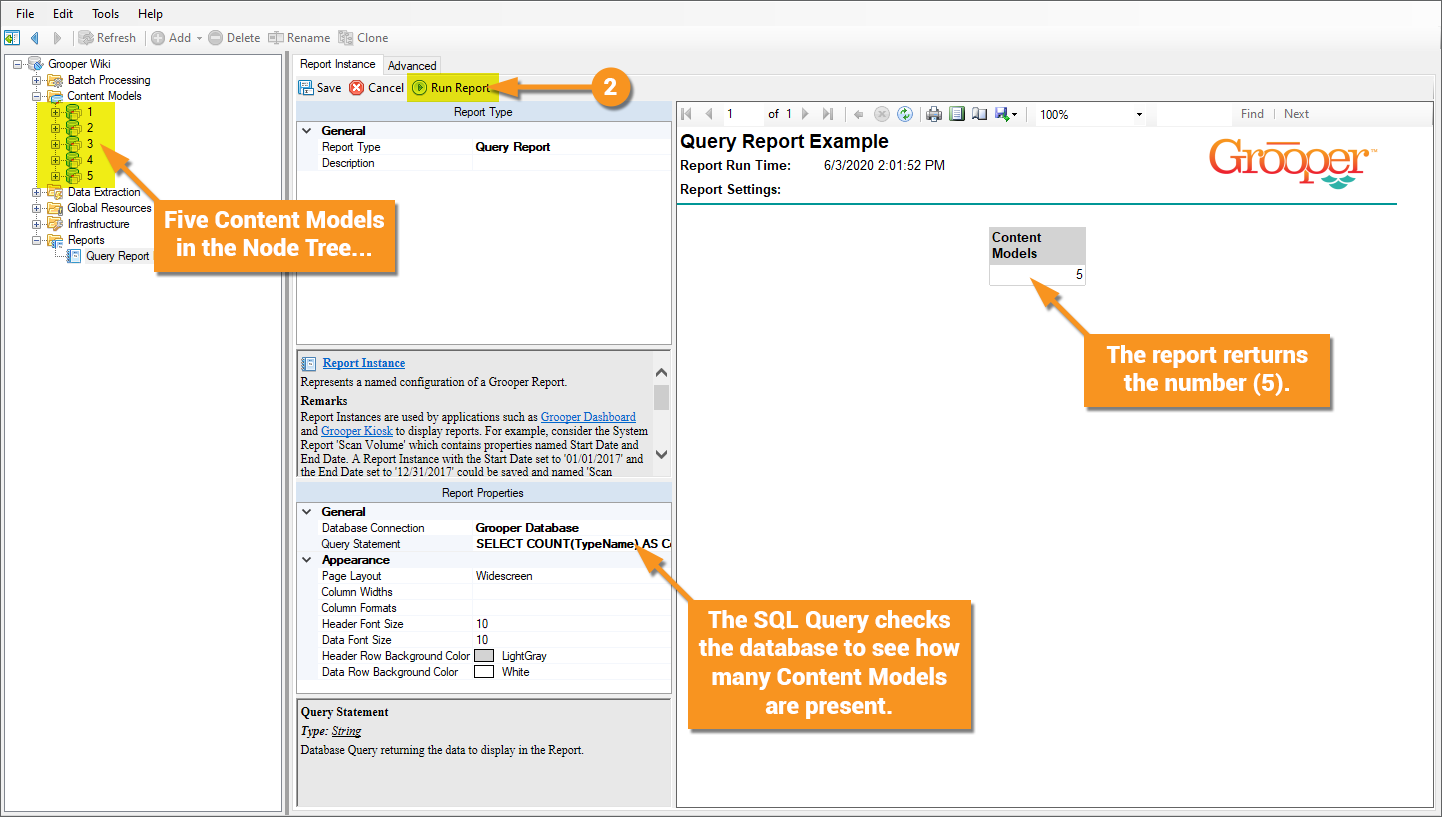The height and width of the screenshot is (817, 1442).
Task: Collapse the Content Models folder
Action: (x=37, y=96)
